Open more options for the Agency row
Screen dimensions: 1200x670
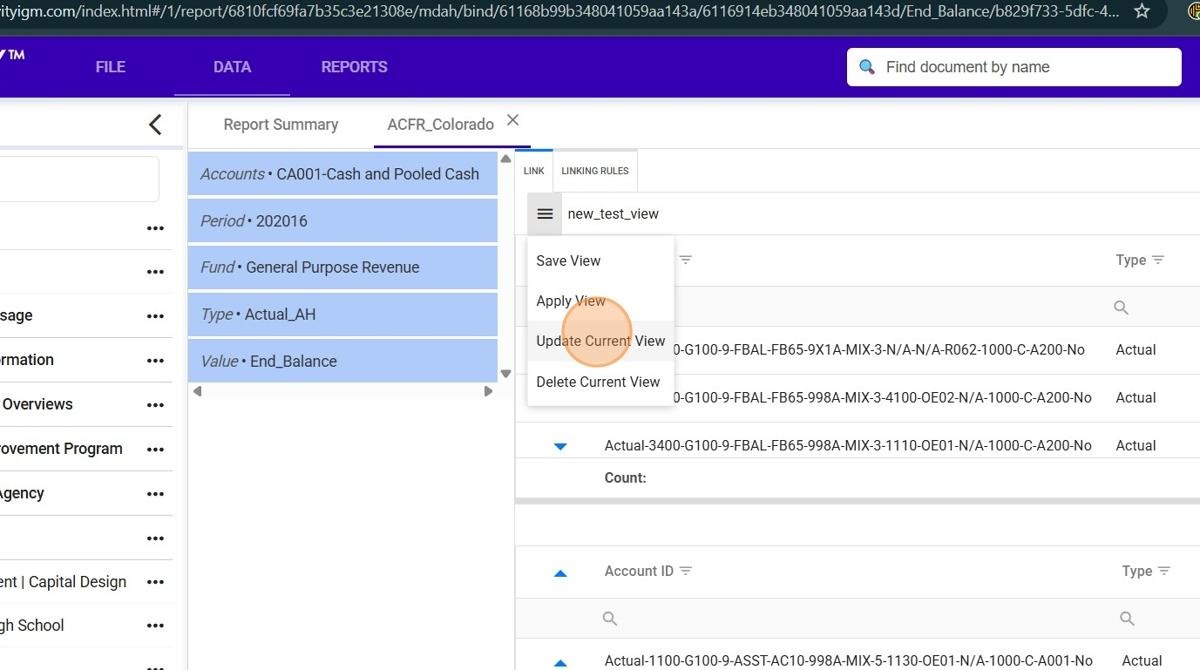(155, 493)
